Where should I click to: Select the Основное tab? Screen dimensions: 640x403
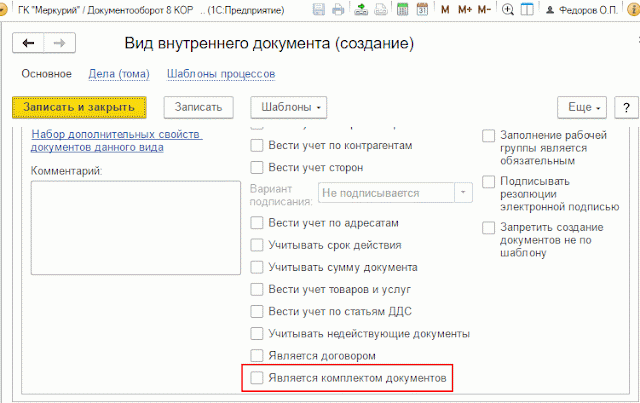pyautogui.click(x=47, y=74)
